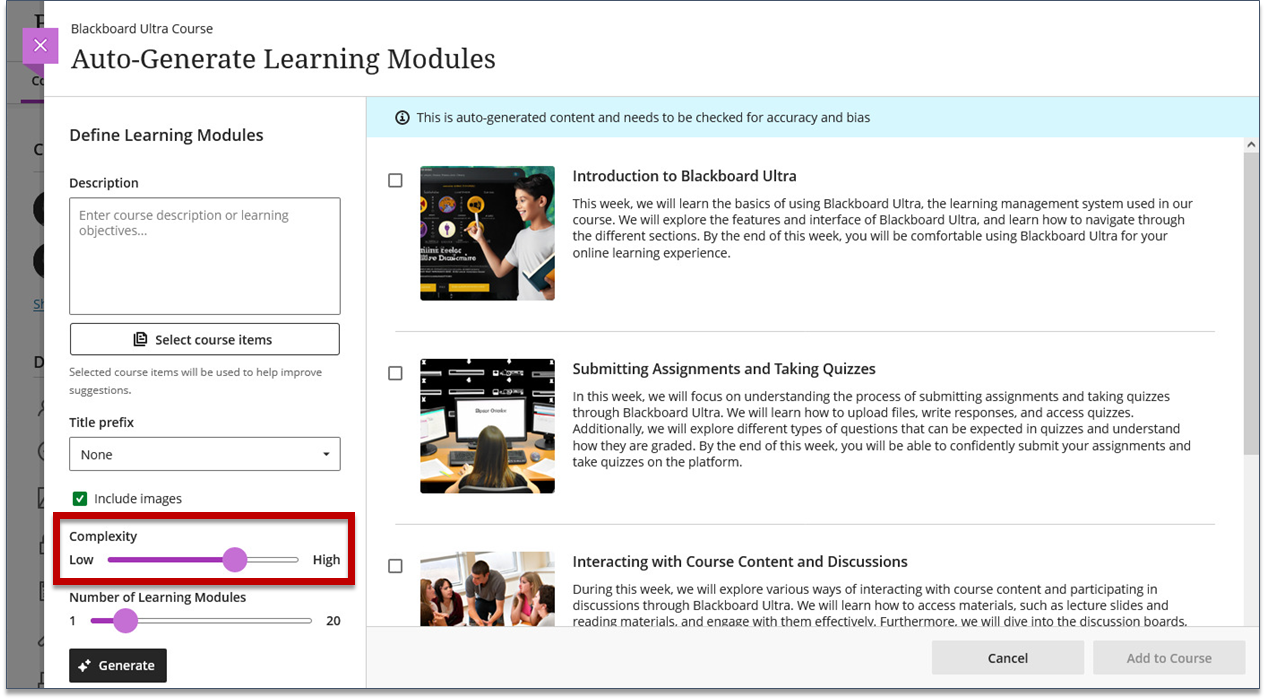The width and height of the screenshot is (1266, 700).
Task: Click the Cancel button
Action: 1008,658
